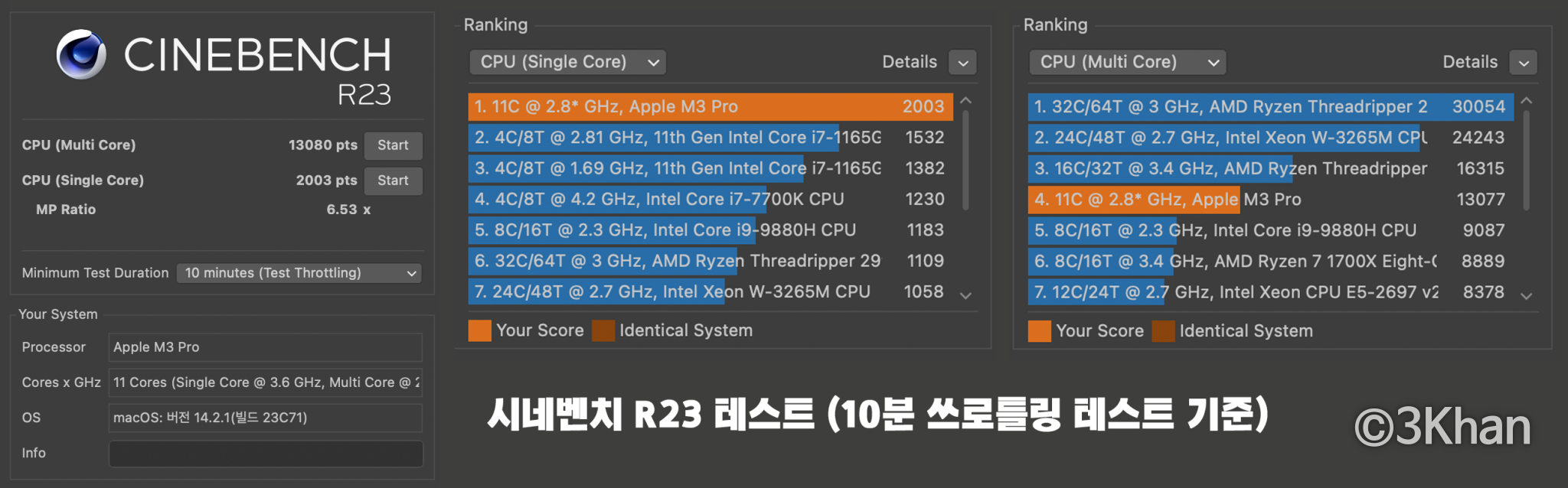The image size is (1568, 488).
Task: Click the MP Ratio 6.53 x value
Action: [x=348, y=210]
